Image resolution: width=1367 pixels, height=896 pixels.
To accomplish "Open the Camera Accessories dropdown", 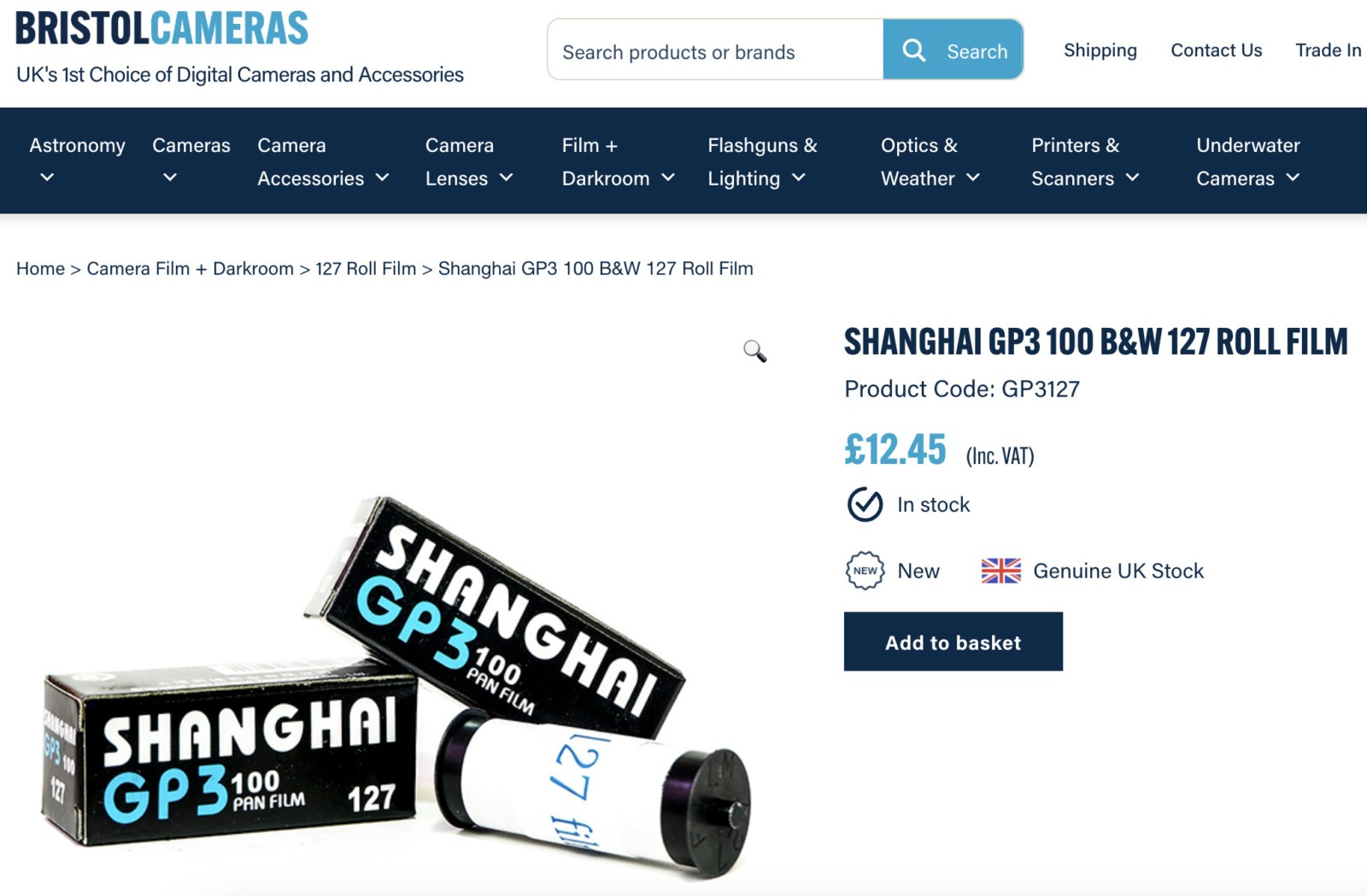I will click(323, 161).
